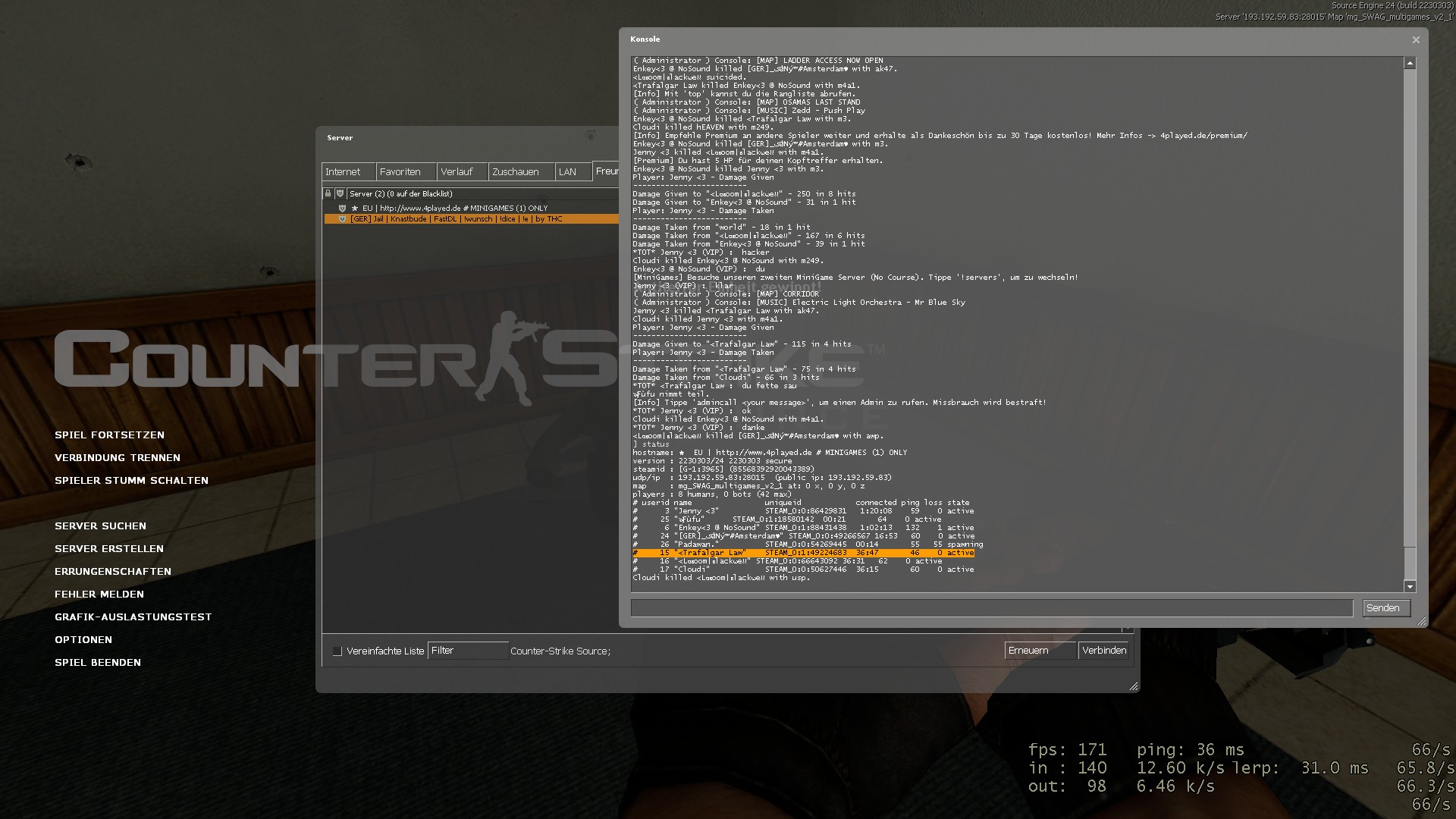Click the lock column header icon in Server list
The height and width of the screenshot is (819, 1456).
[x=328, y=193]
